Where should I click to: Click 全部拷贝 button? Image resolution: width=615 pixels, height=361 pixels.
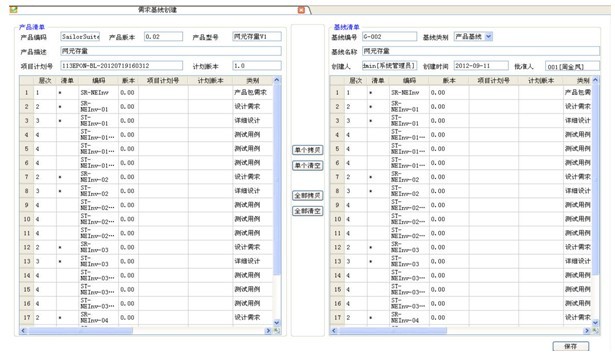tap(308, 195)
